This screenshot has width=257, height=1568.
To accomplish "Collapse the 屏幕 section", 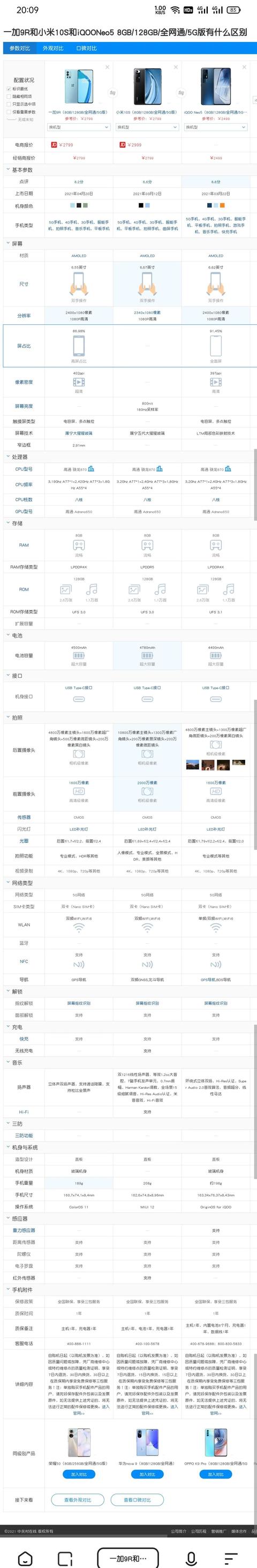I will 8,243.
